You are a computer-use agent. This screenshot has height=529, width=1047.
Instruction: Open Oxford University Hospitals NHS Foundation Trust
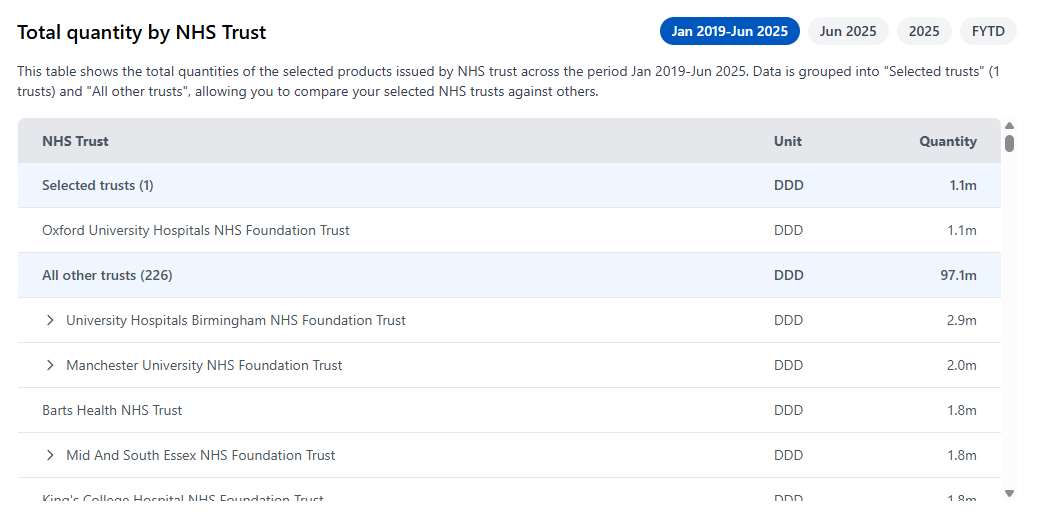click(x=196, y=230)
